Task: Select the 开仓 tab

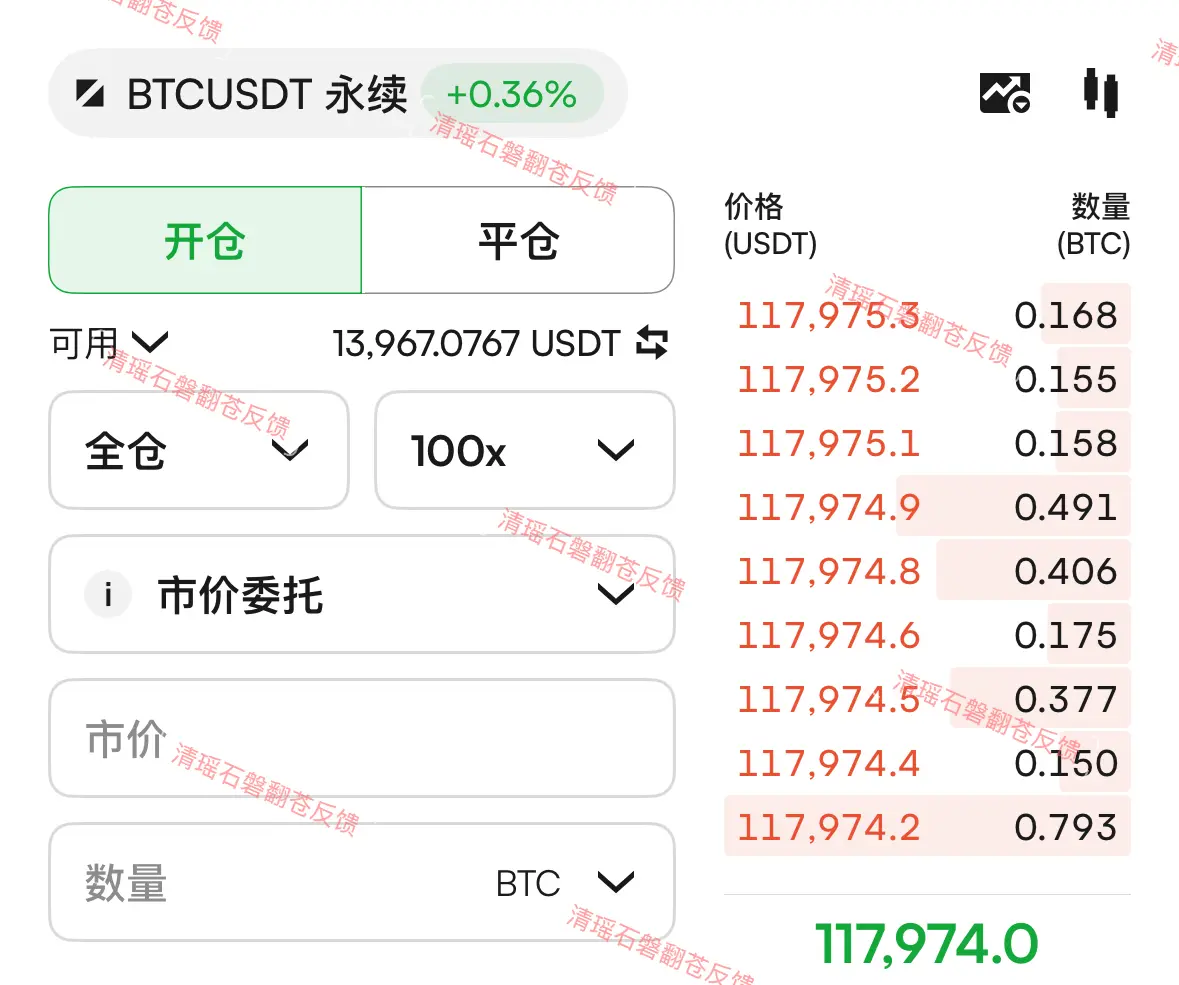Action: [205, 241]
